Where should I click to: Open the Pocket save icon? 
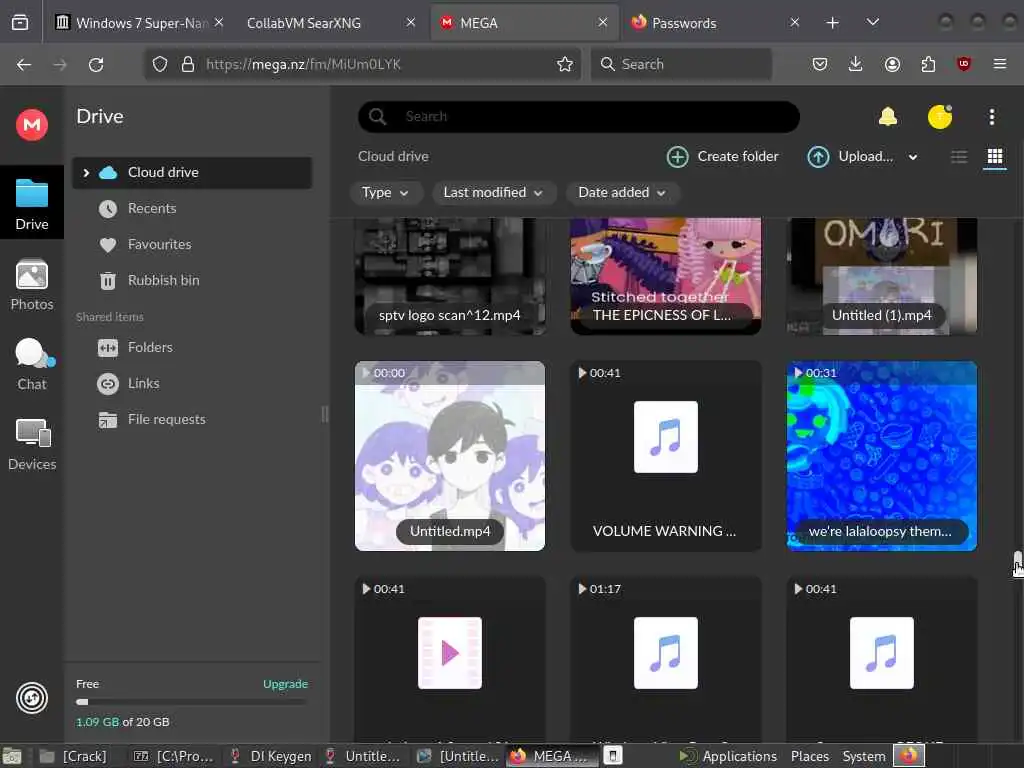(820, 64)
